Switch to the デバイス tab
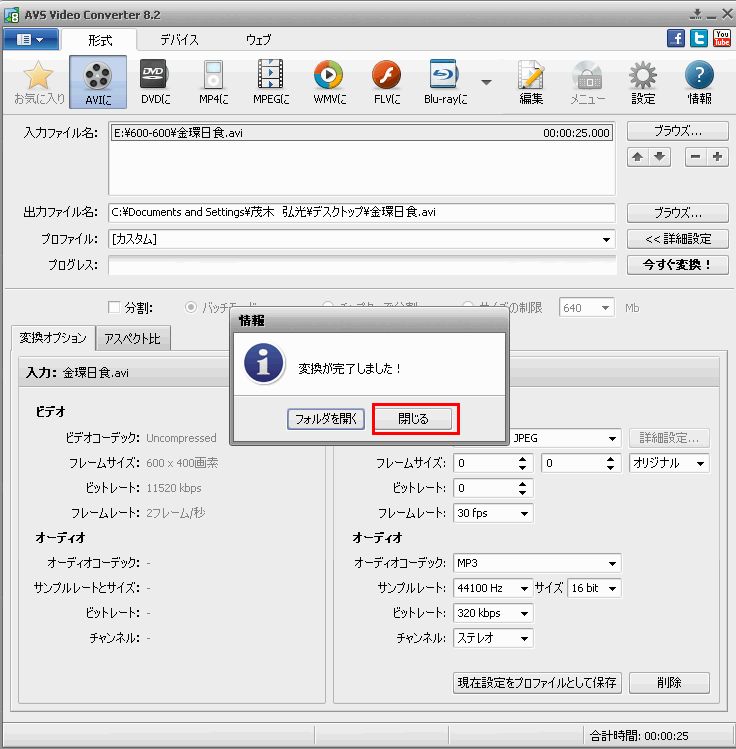 (180, 40)
